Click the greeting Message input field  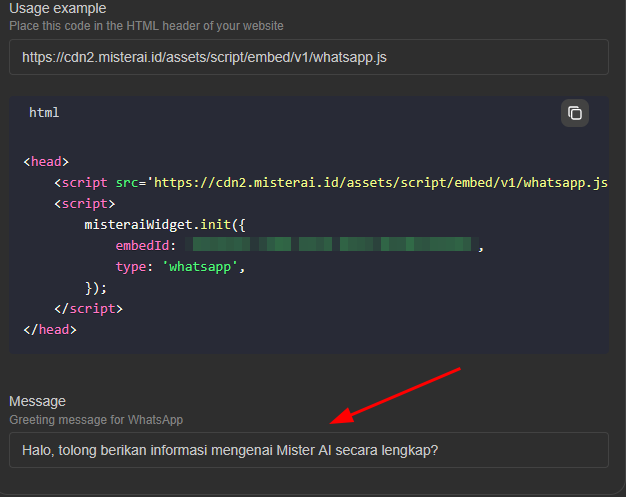309,450
